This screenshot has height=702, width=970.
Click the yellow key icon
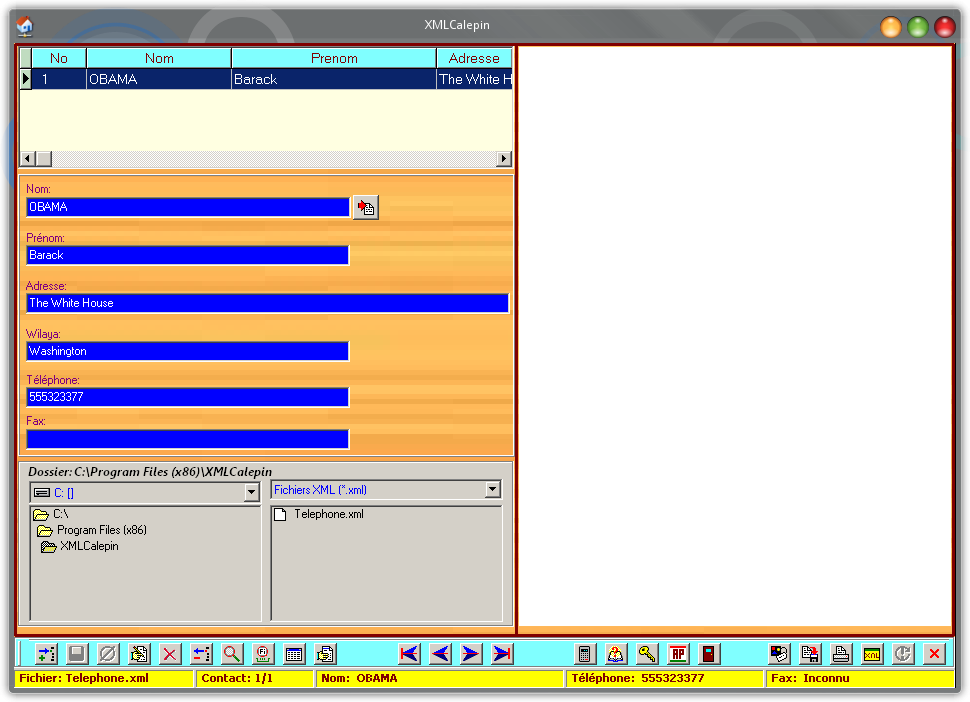(x=648, y=654)
